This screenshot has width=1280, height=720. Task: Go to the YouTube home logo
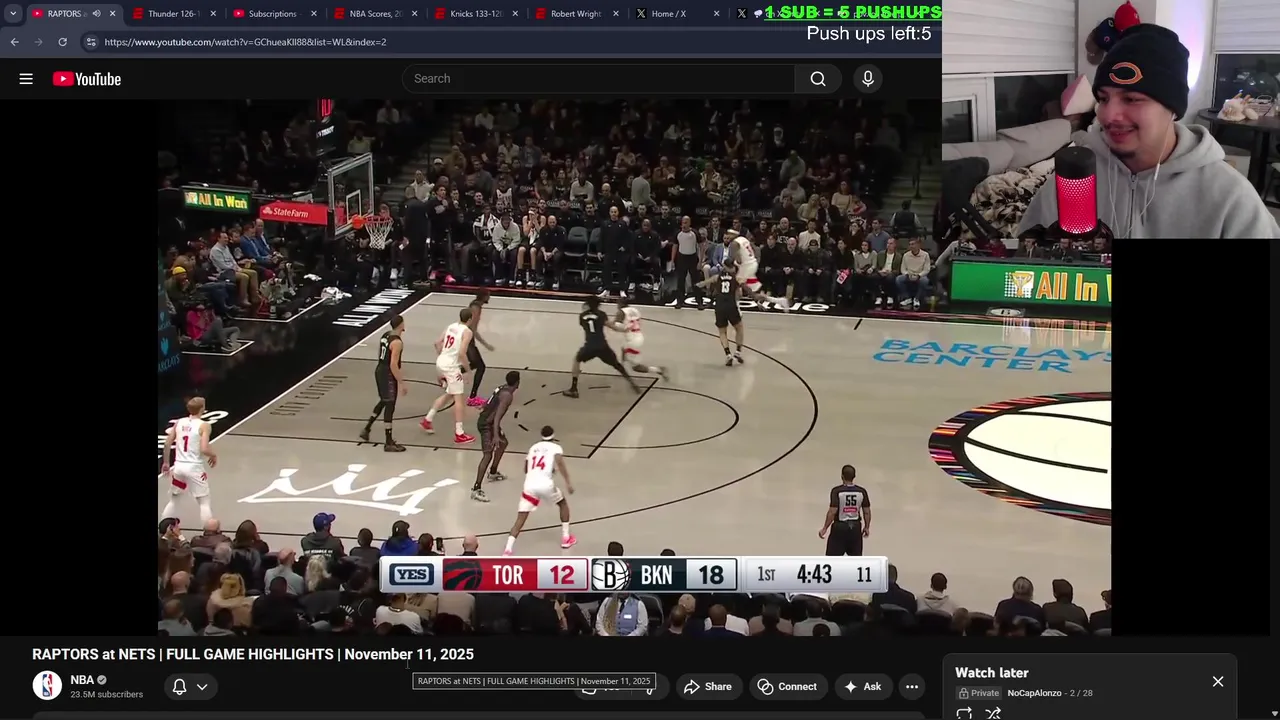pos(87,79)
